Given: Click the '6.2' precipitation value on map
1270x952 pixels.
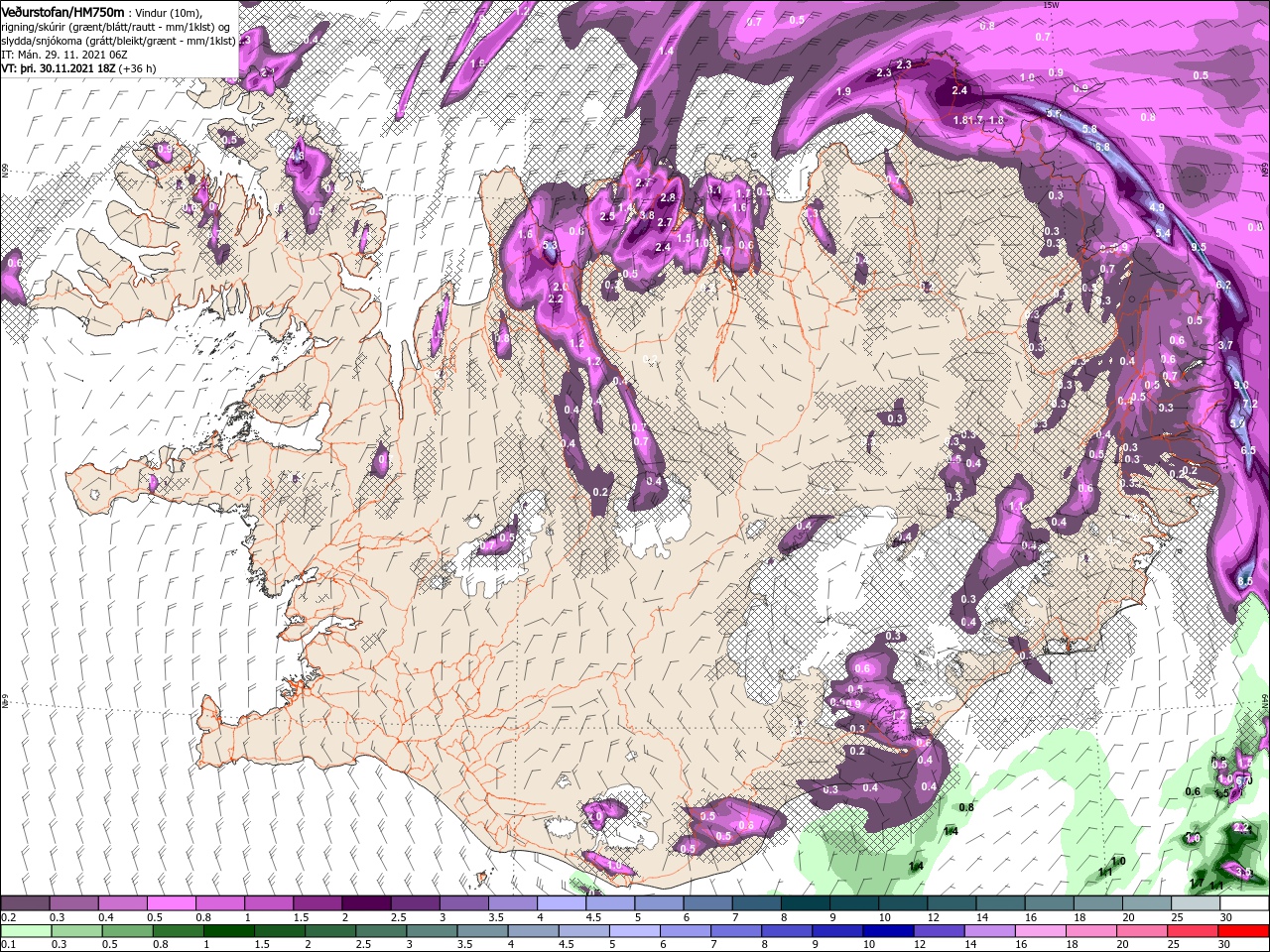Looking at the screenshot, I should tap(1222, 286).
